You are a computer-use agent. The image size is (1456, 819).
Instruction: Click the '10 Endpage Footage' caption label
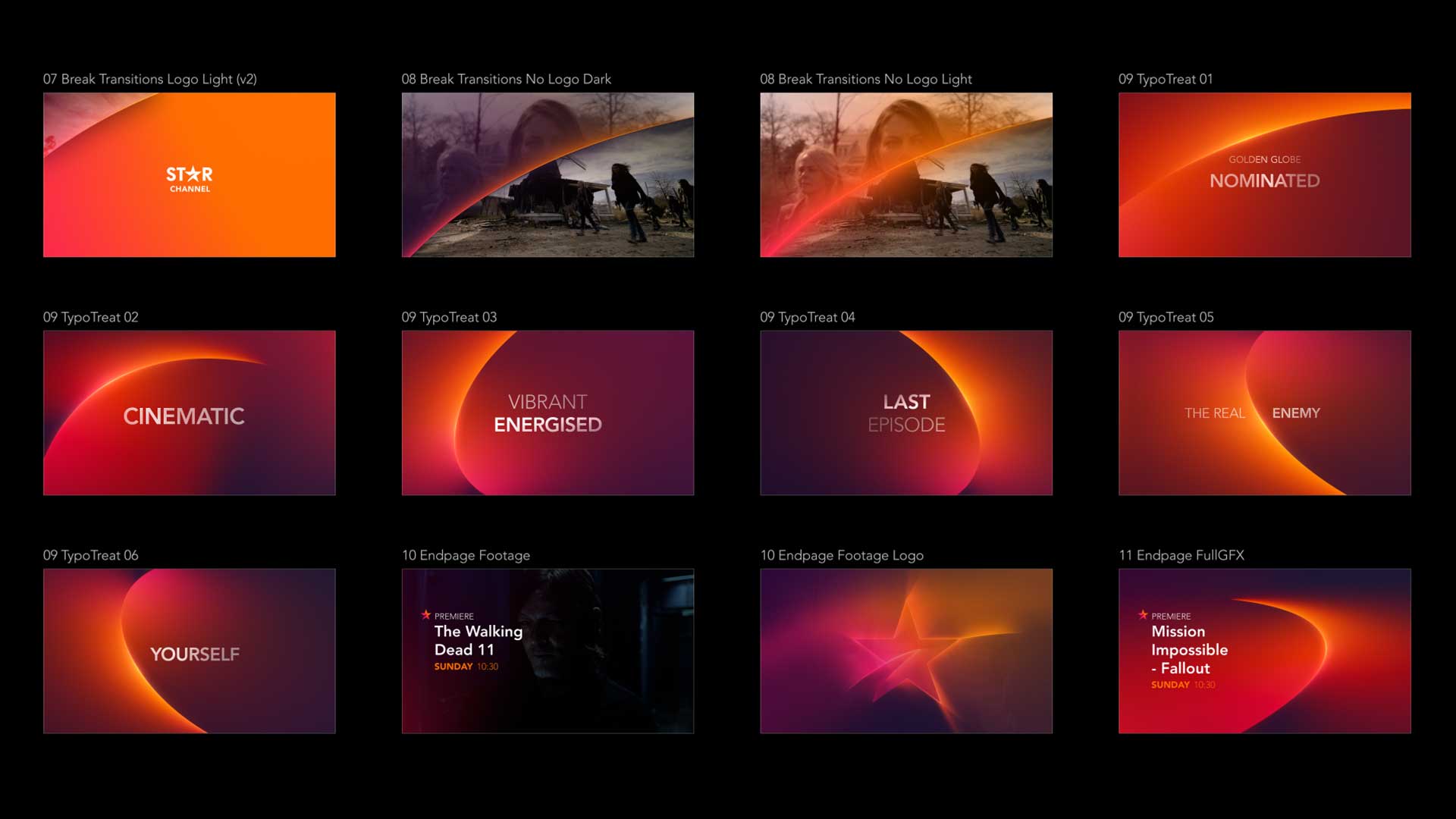click(466, 555)
